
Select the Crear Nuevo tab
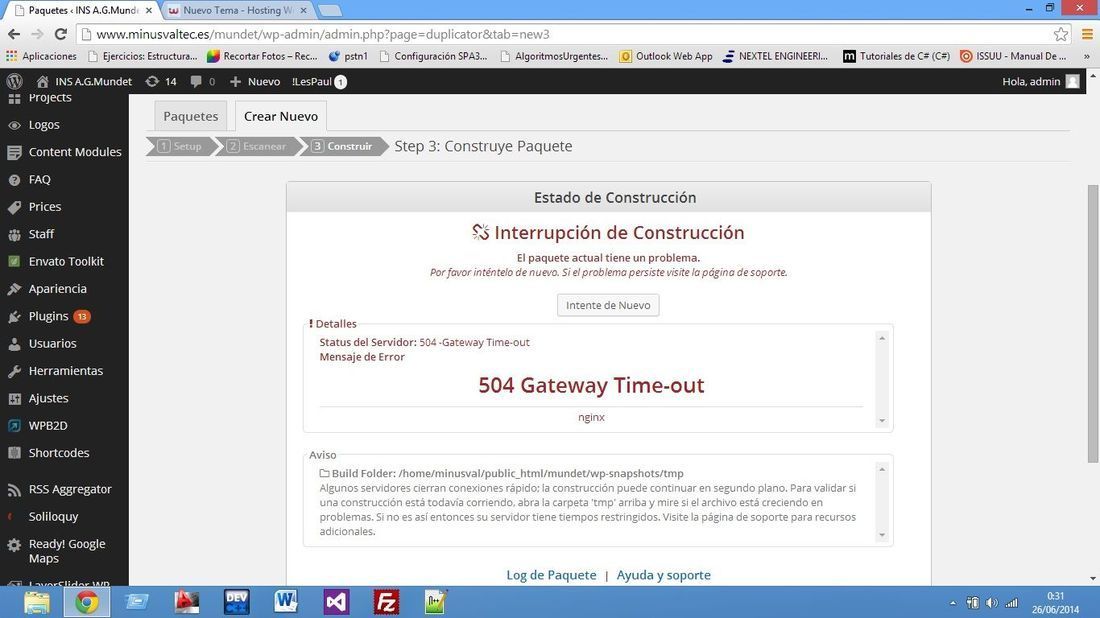click(x=281, y=116)
